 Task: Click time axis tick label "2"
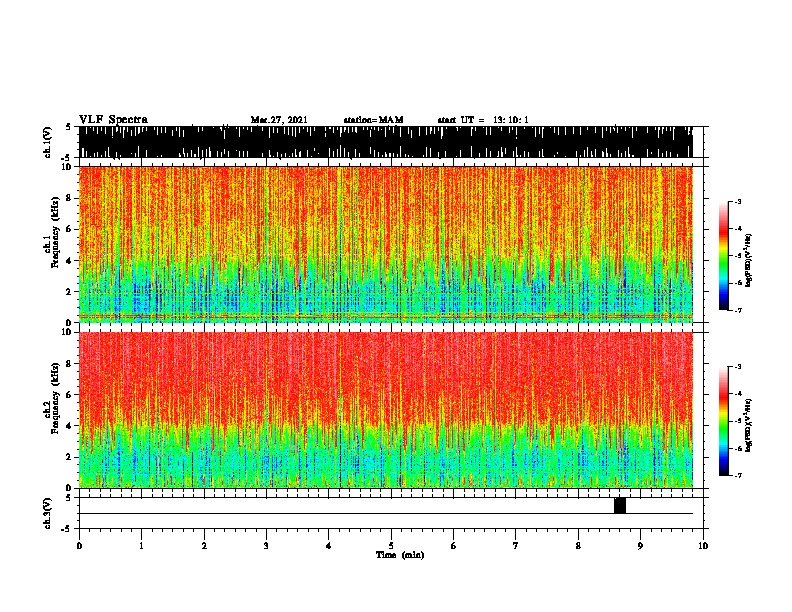pyautogui.click(x=204, y=546)
